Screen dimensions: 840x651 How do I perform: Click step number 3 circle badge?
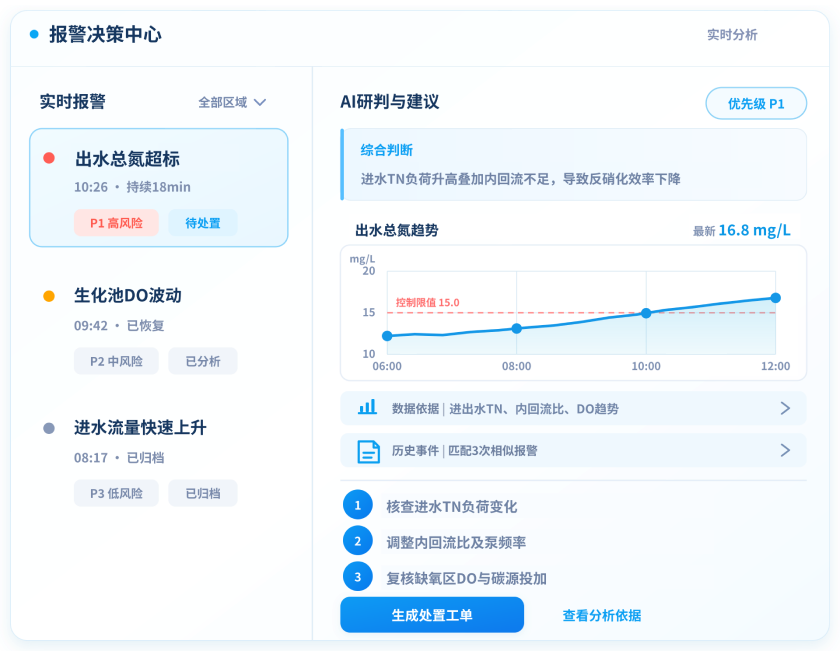358,577
